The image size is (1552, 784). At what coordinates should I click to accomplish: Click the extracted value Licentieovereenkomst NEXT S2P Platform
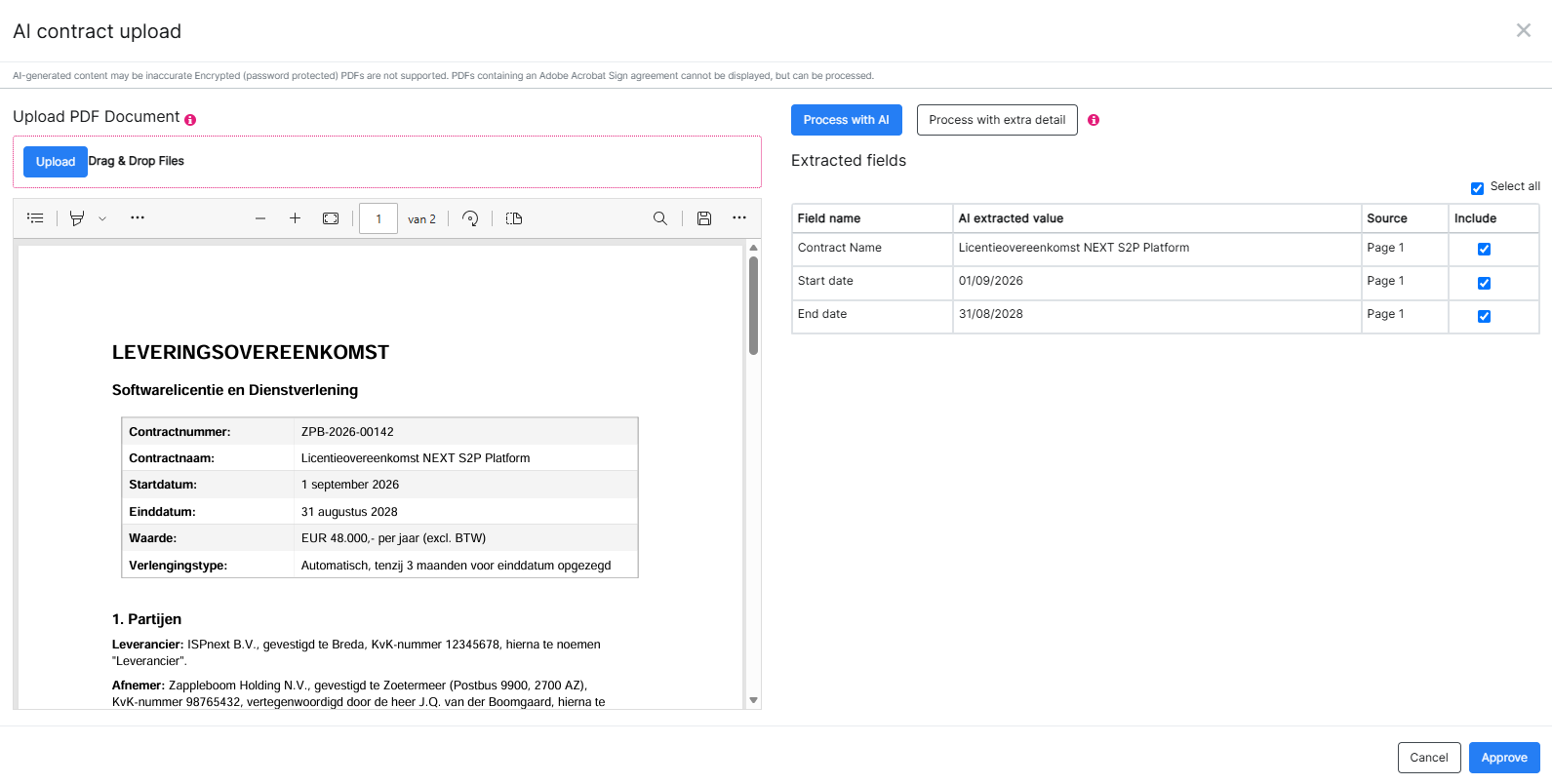[x=1074, y=248]
